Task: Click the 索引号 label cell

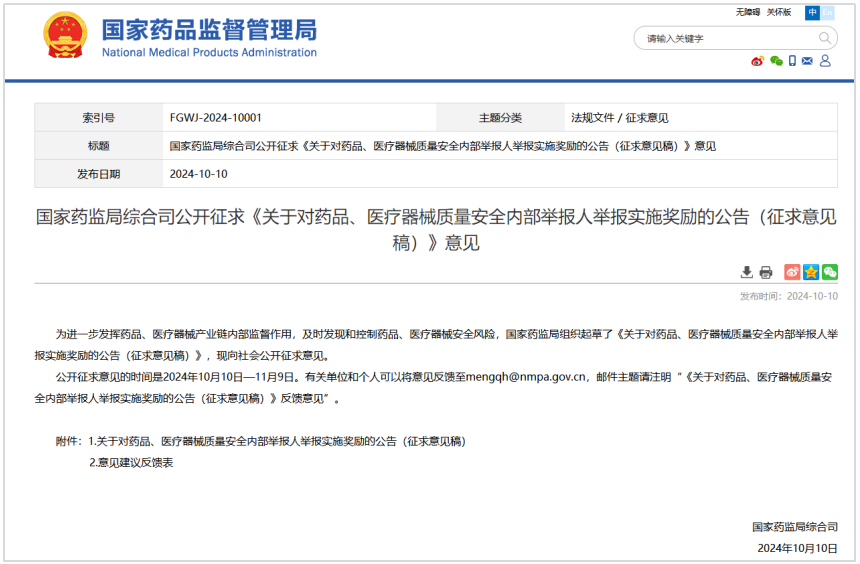Action: pos(99,117)
